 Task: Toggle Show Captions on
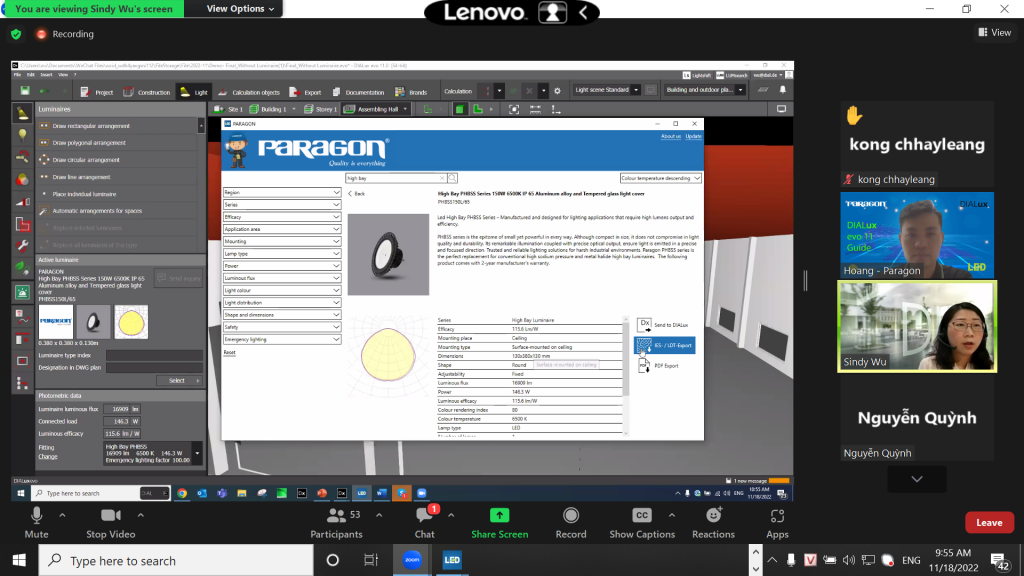642,516
